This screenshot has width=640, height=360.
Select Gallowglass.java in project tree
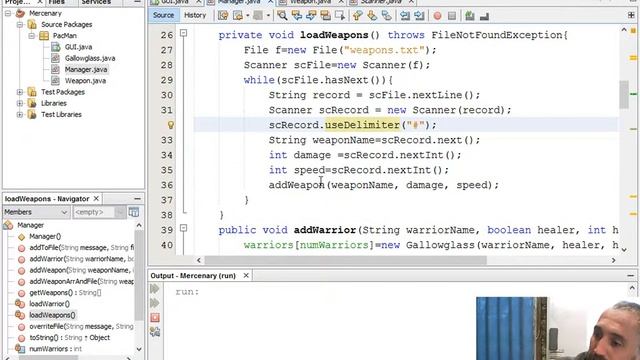pyautogui.click(x=90, y=58)
